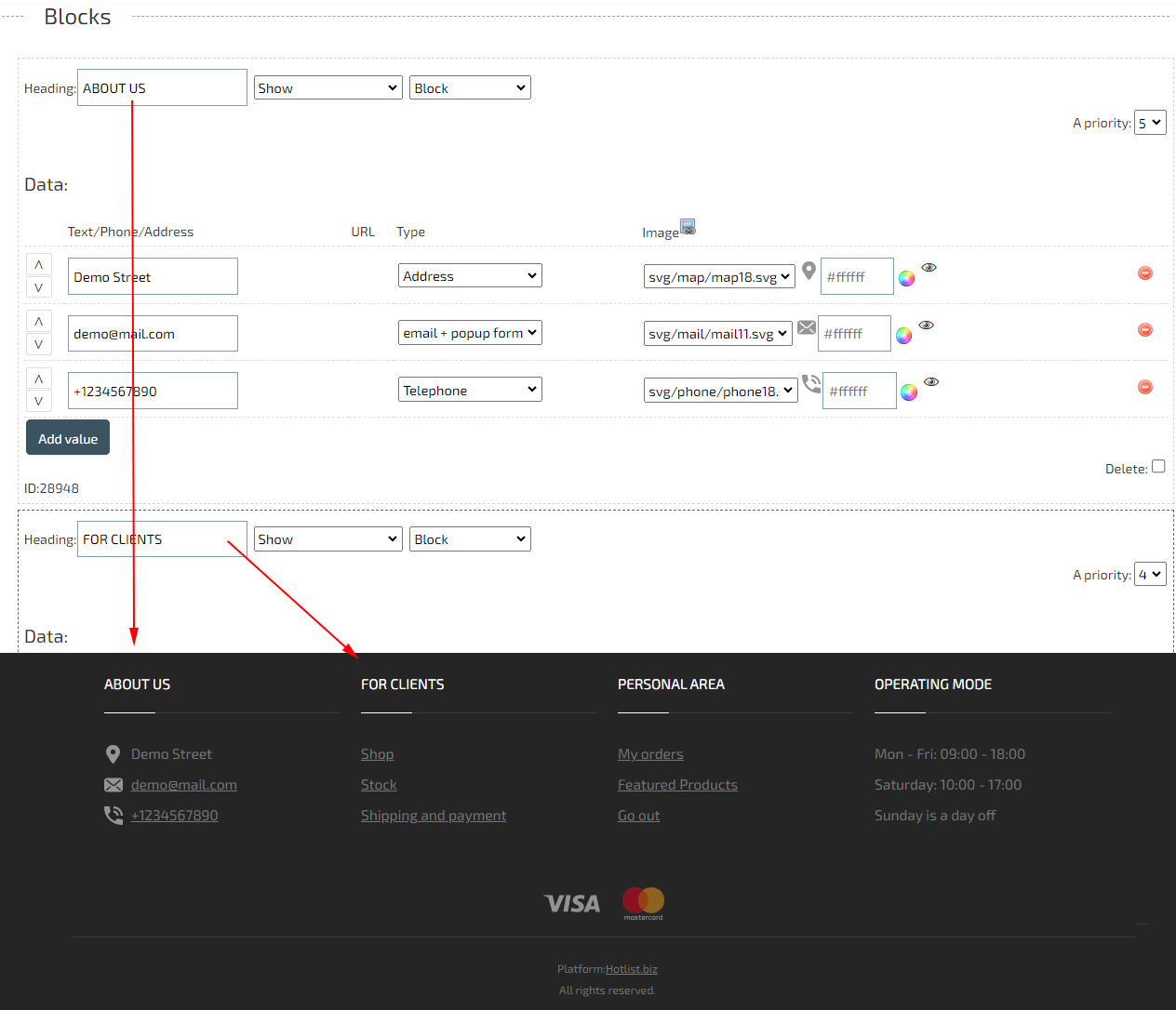Open Type dropdown showing Address
The image size is (1176, 1010).
tap(470, 276)
